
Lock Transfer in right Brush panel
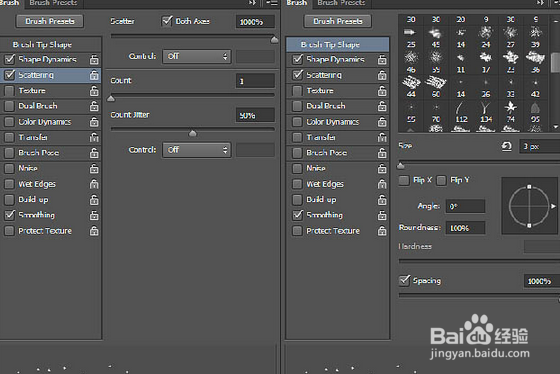(382, 137)
